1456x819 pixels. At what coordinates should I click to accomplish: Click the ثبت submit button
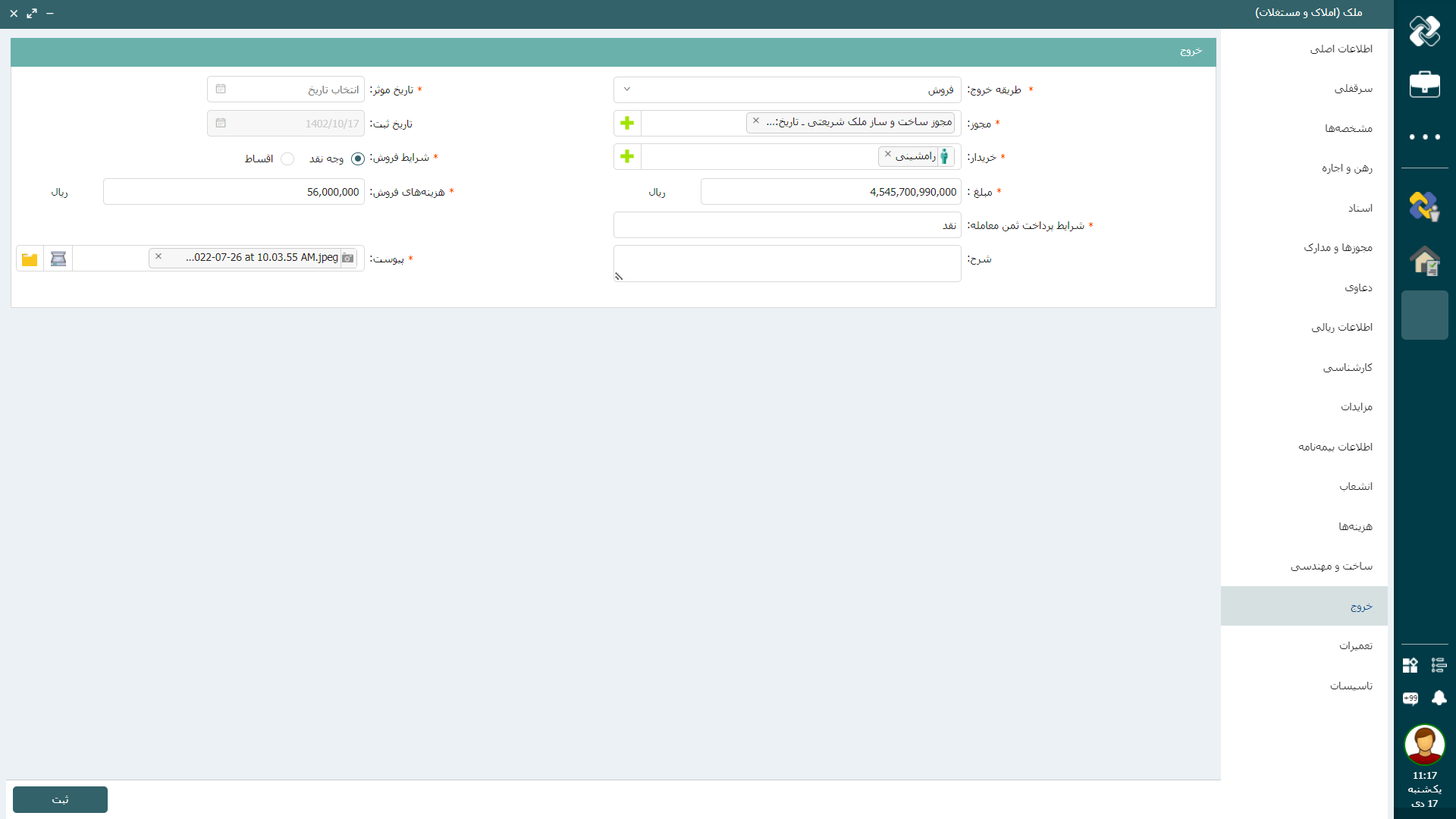(x=60, y=799)
